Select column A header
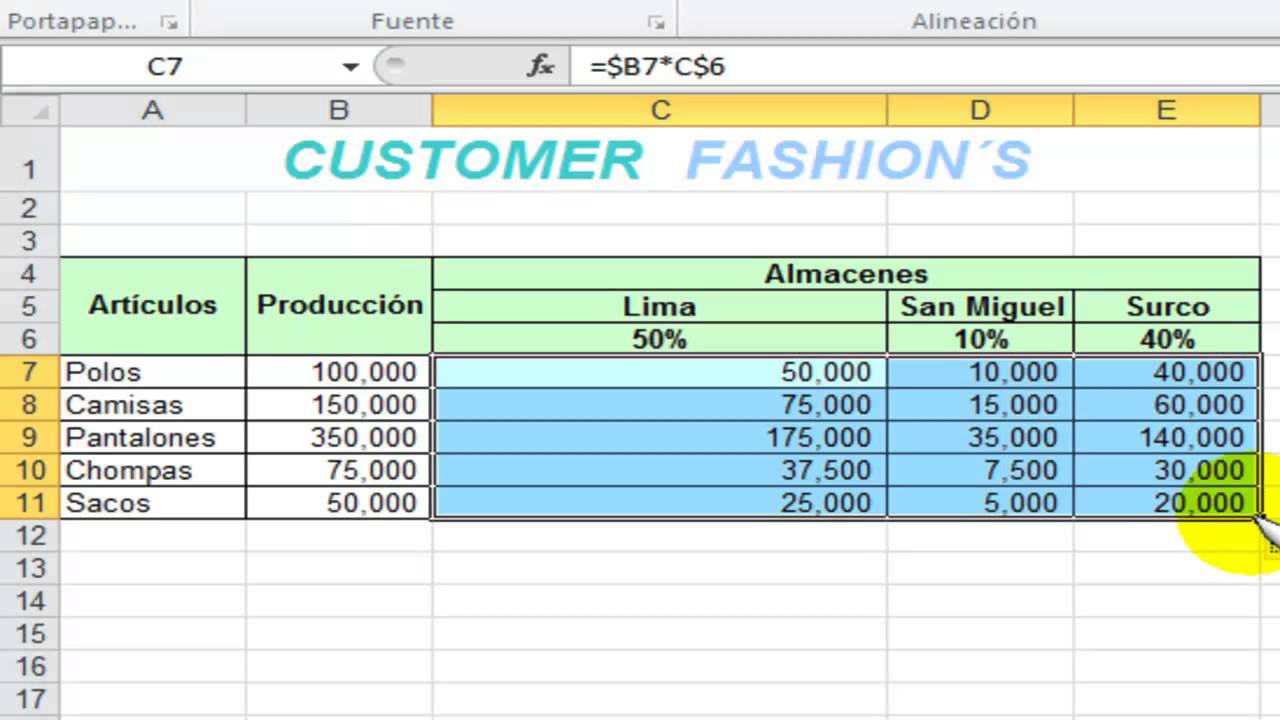Viewport: 1280px width, 720px height. click(x=152, y=111)
